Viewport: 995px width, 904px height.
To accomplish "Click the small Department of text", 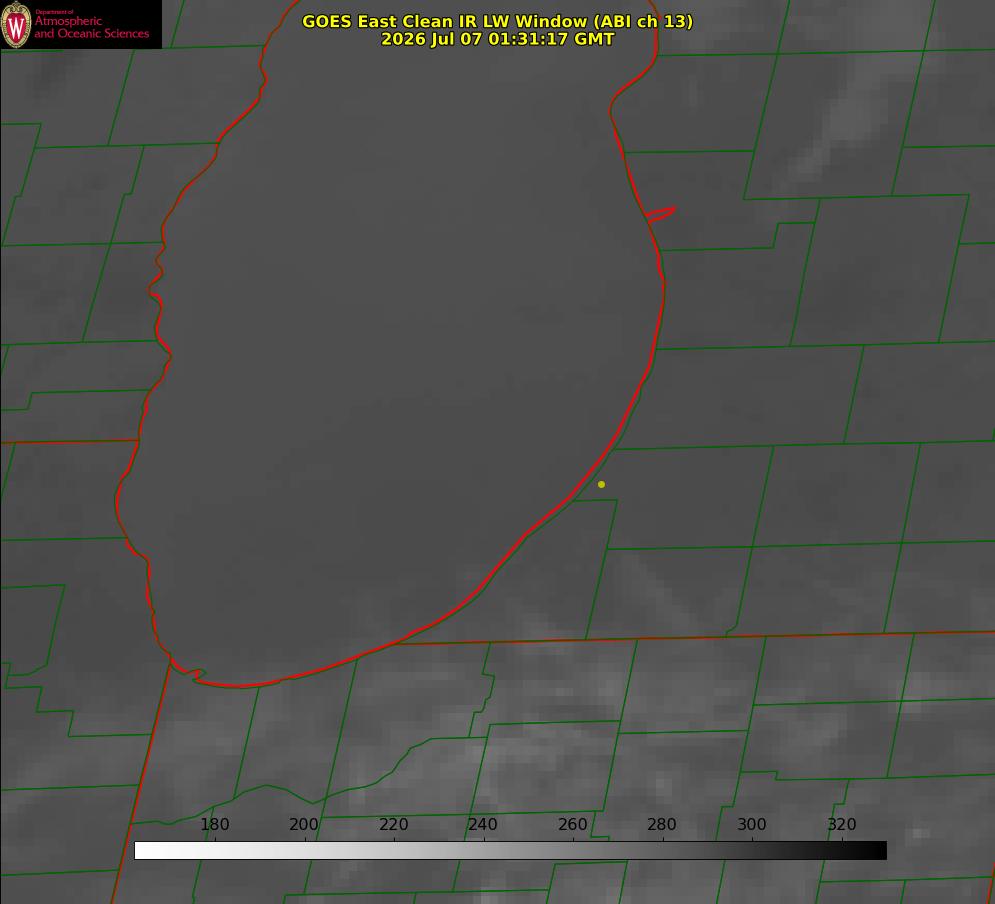I will point(54,12).
